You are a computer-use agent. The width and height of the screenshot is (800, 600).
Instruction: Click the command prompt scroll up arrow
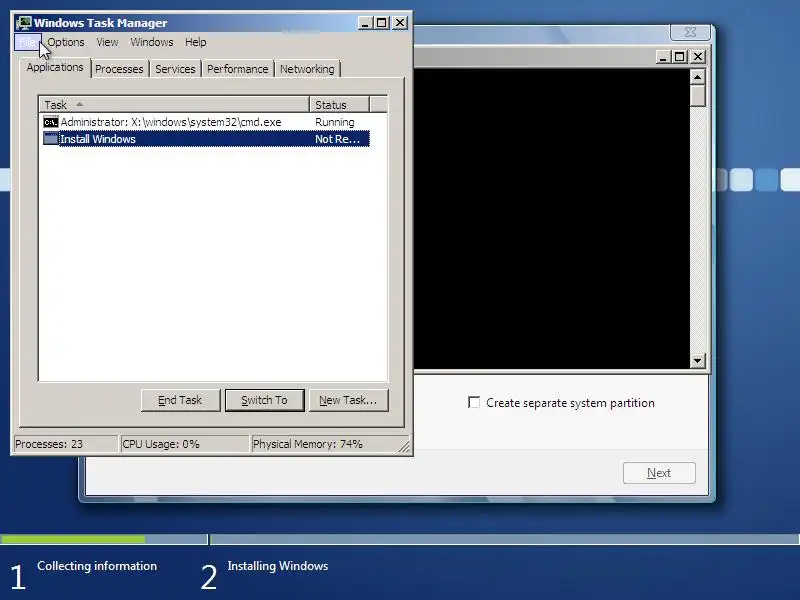click(x=697, y=77)
